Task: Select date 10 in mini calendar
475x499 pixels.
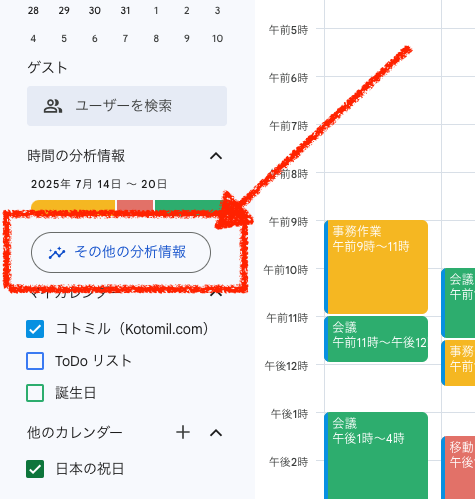Action: pos(217,39)
